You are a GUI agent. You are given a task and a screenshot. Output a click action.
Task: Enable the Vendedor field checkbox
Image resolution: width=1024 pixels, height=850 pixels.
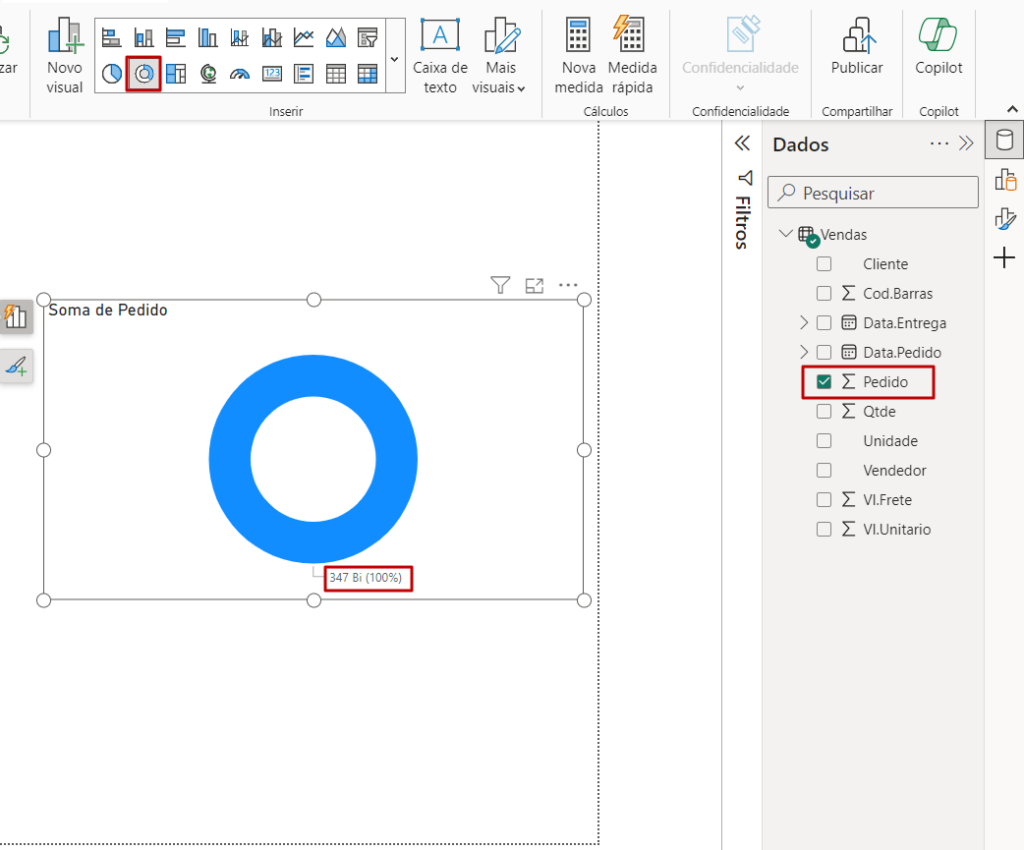(x=824, y=470)
